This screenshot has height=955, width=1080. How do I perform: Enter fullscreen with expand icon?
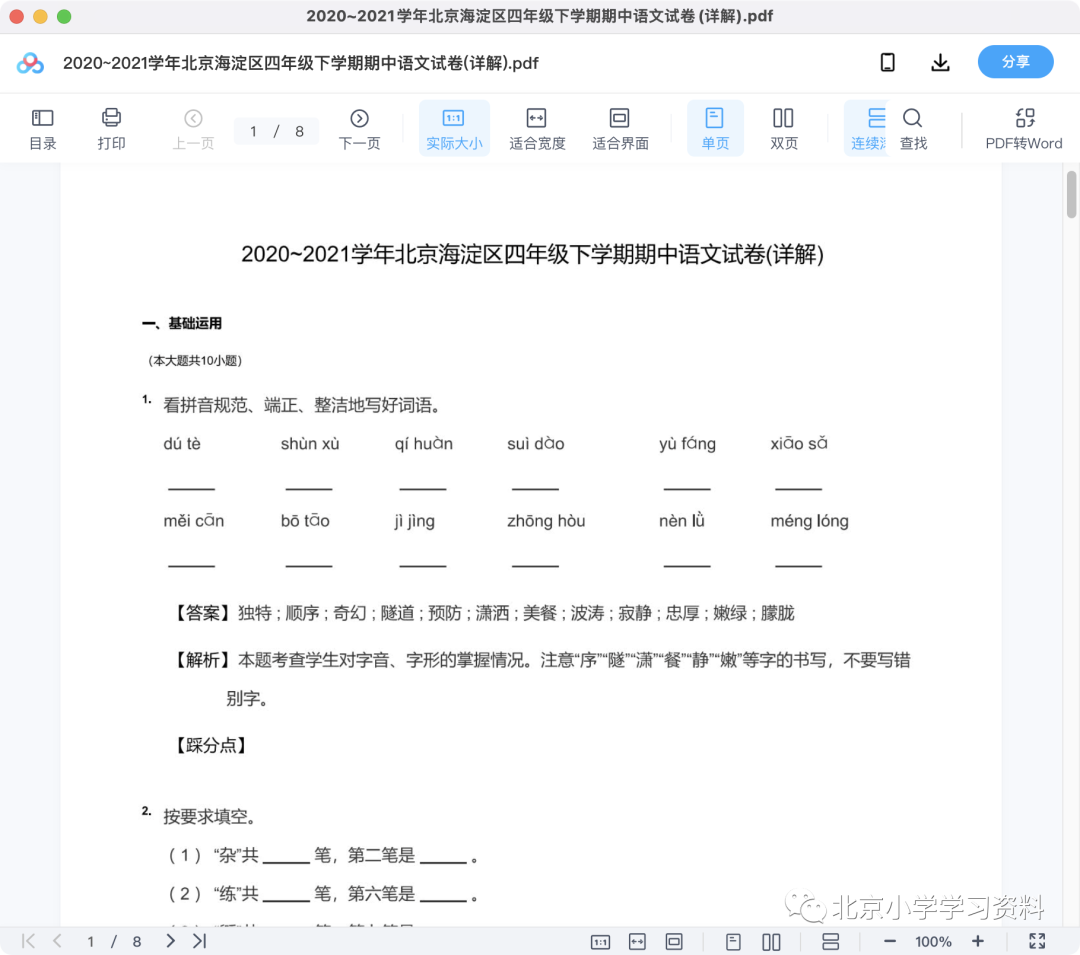pyautogui.click(x=1037, y=941)
